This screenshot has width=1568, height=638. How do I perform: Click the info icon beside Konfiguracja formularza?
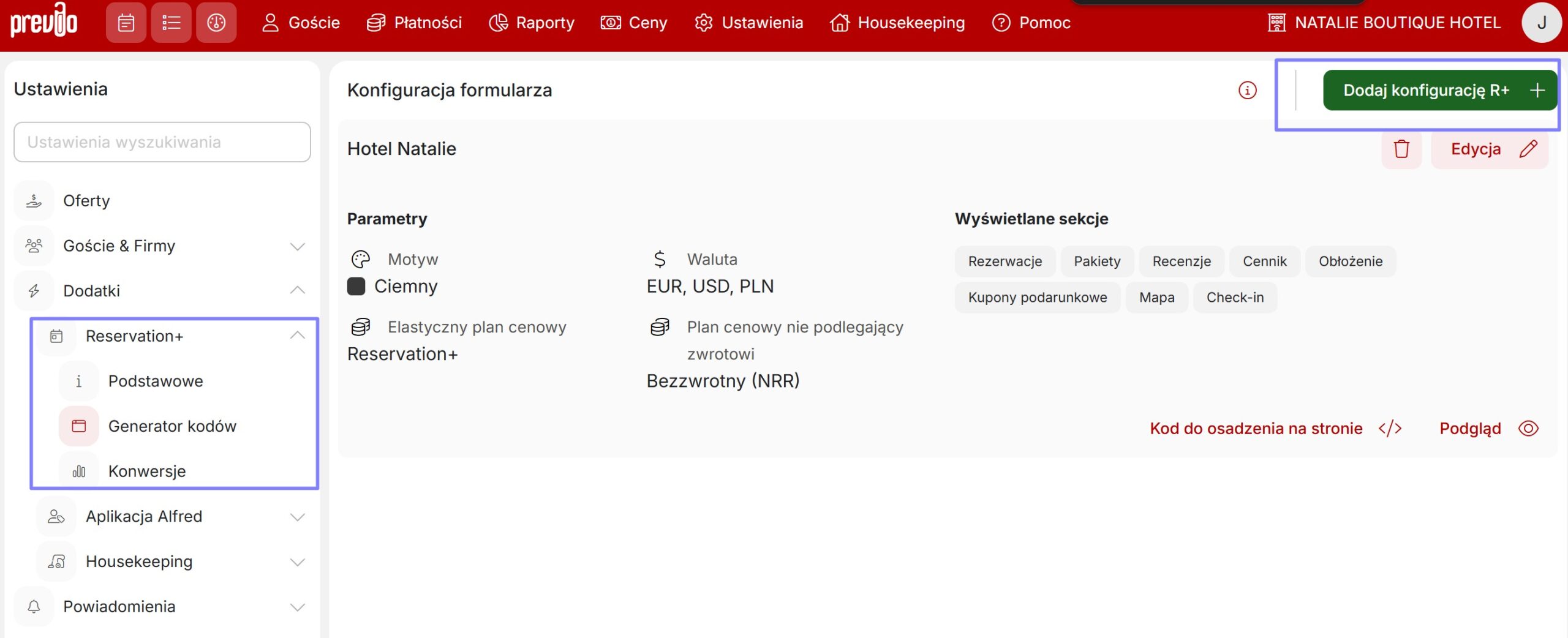1247,90
